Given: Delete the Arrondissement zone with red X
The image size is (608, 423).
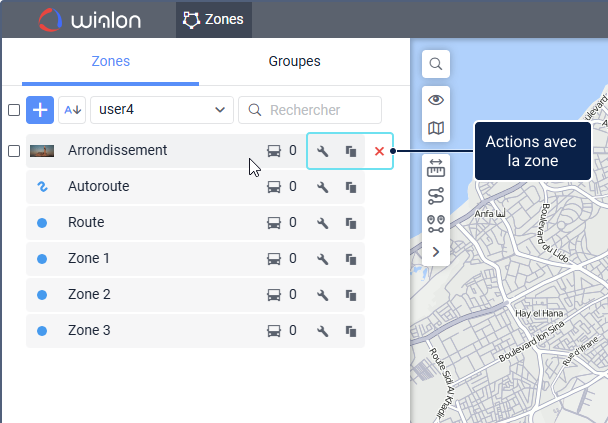Looking at the screenshot, I should 379,151.
